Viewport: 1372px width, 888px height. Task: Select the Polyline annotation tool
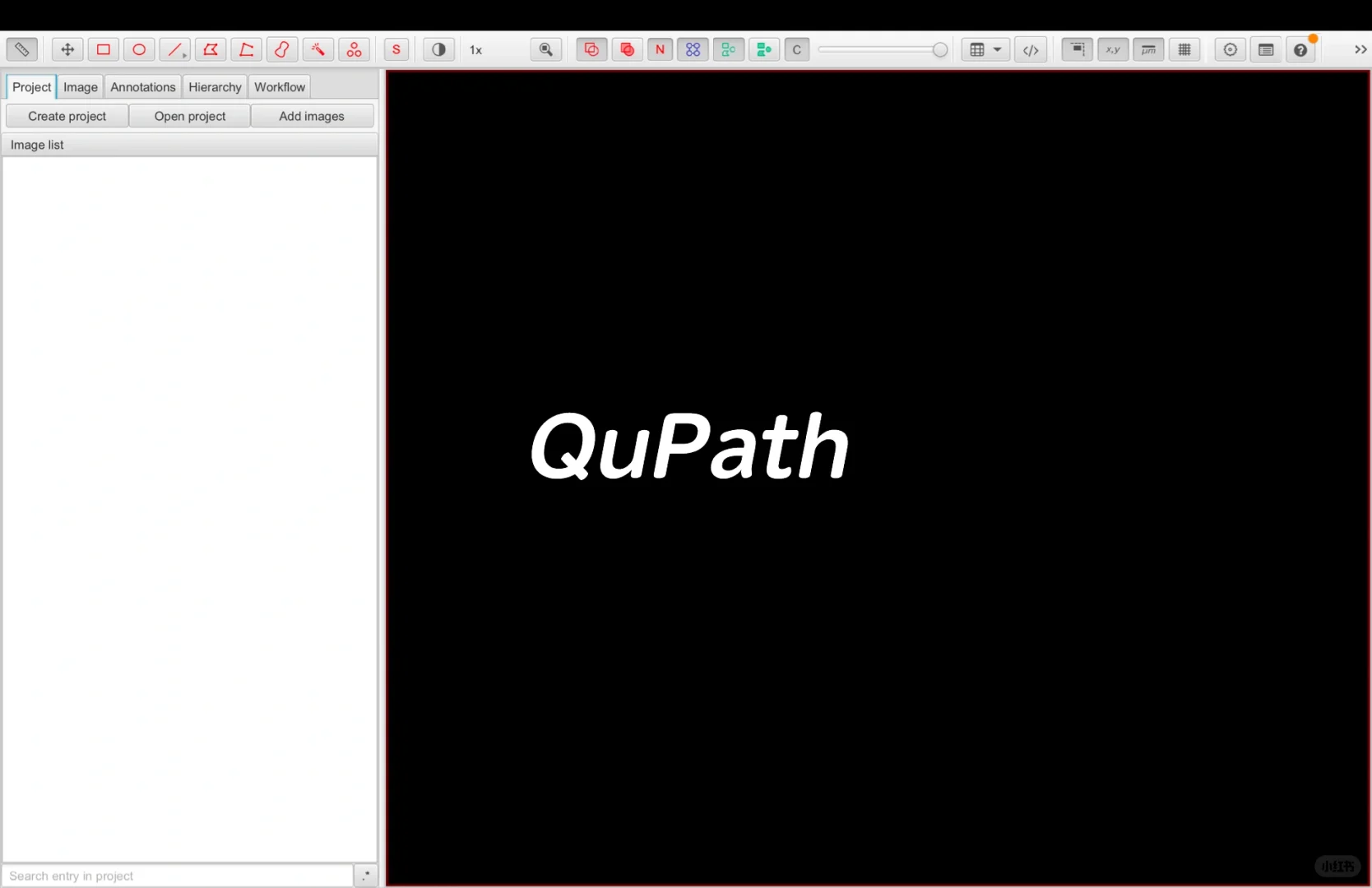tap(247, 50)
